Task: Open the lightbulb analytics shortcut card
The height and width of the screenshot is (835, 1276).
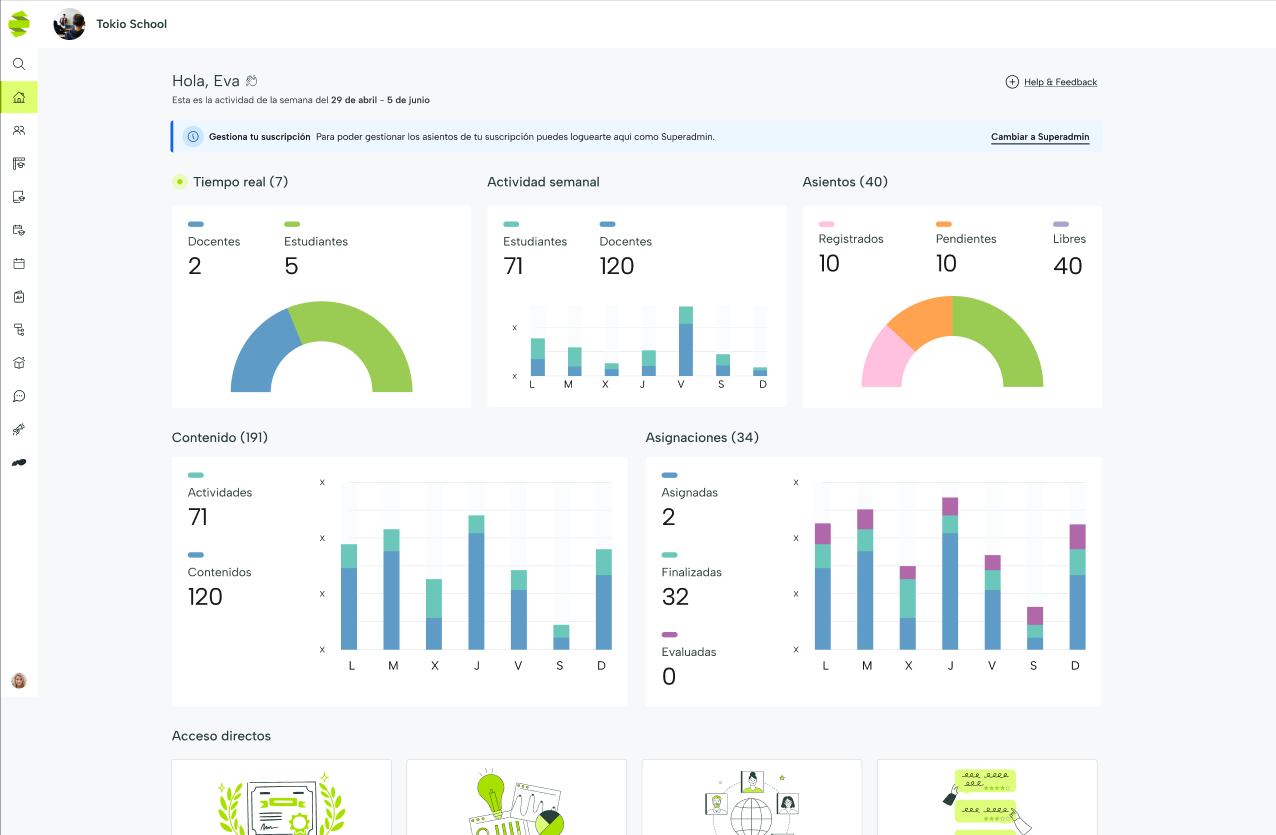Action: point(516,798)
